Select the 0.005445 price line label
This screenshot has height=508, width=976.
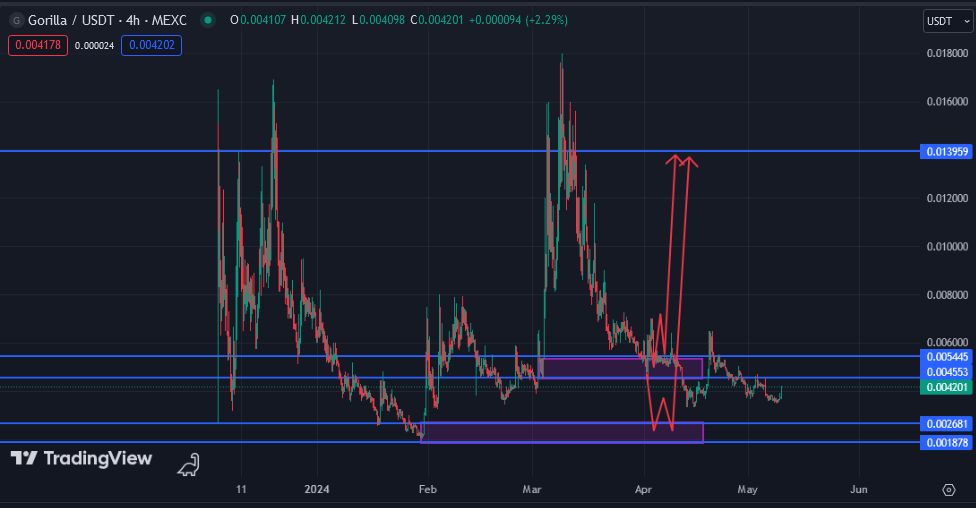point(947,357)
